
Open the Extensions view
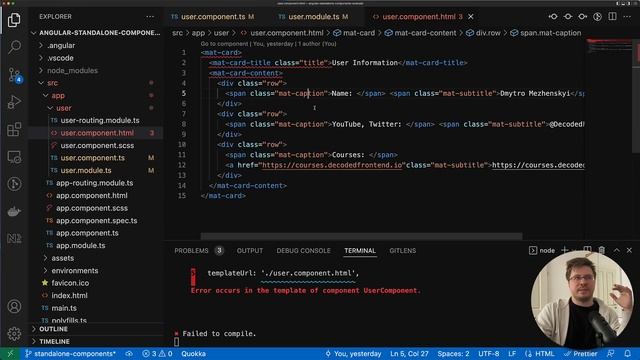pyautogui.click(x=14, y=129)
